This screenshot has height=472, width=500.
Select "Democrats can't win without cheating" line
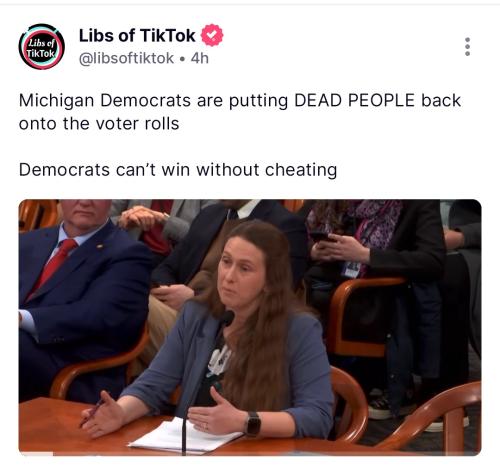click(x=178, y=170)
